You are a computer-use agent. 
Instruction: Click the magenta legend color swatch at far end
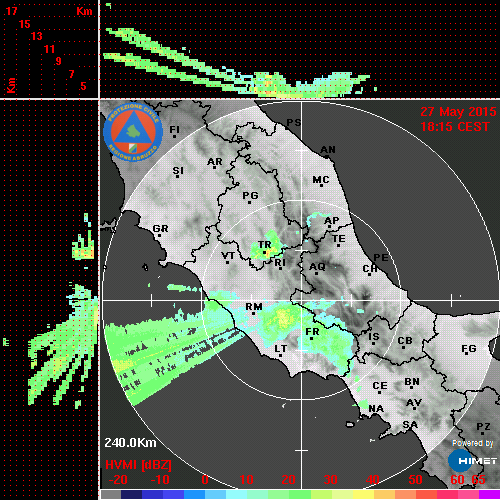(489, 494)
